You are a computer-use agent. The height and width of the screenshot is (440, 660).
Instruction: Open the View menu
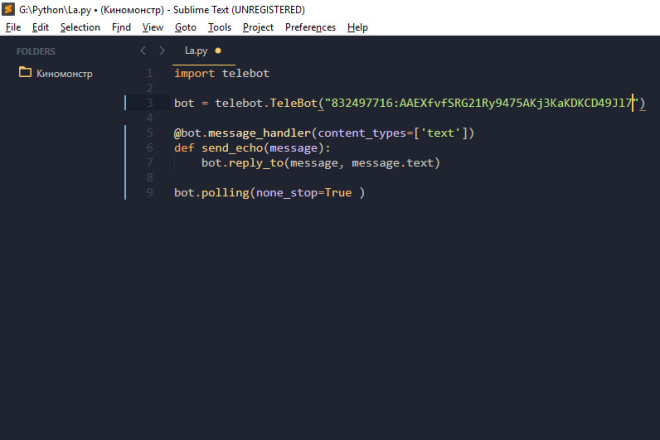pos(152,27)
